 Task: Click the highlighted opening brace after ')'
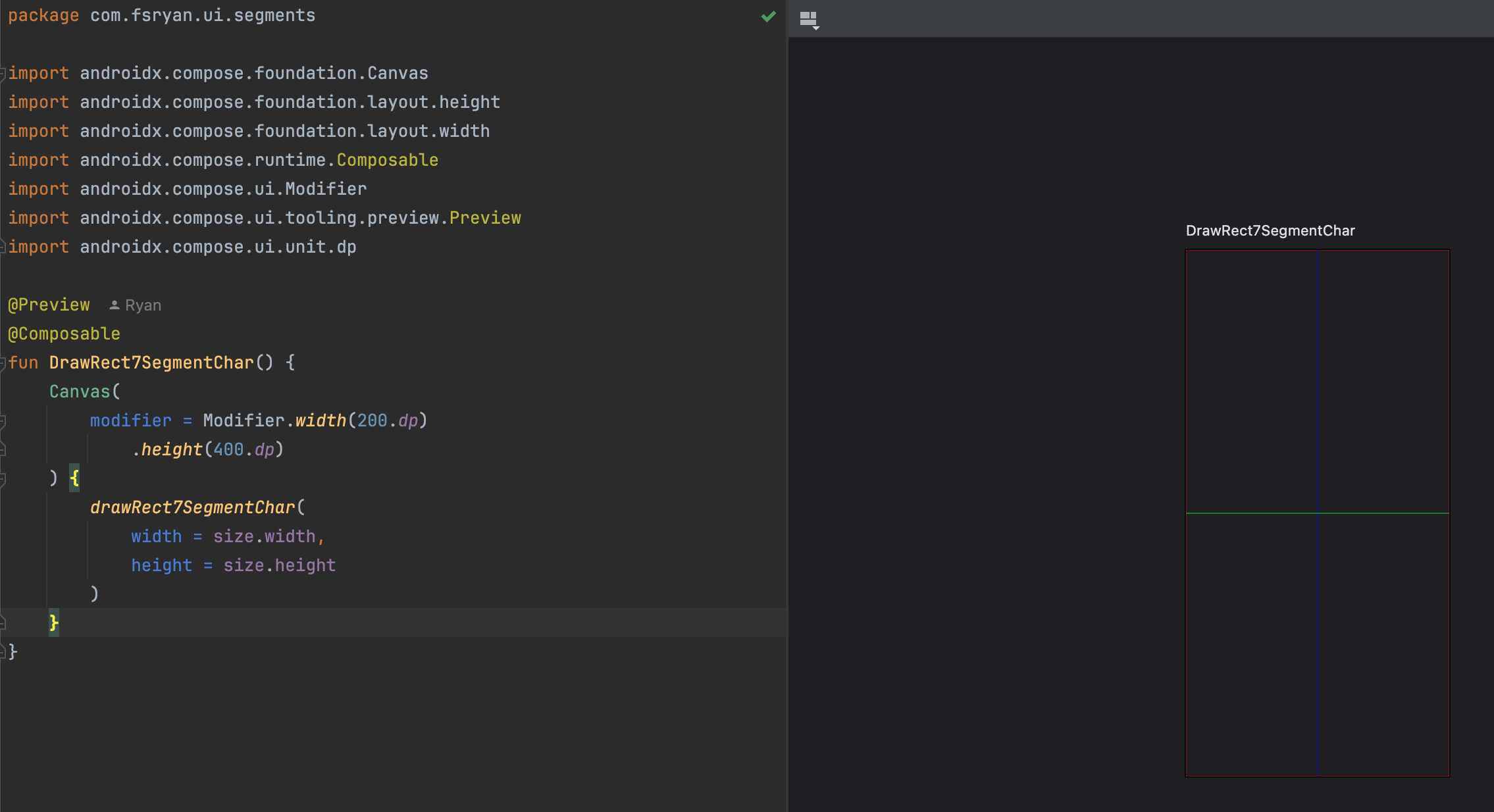tap(74, 478)
